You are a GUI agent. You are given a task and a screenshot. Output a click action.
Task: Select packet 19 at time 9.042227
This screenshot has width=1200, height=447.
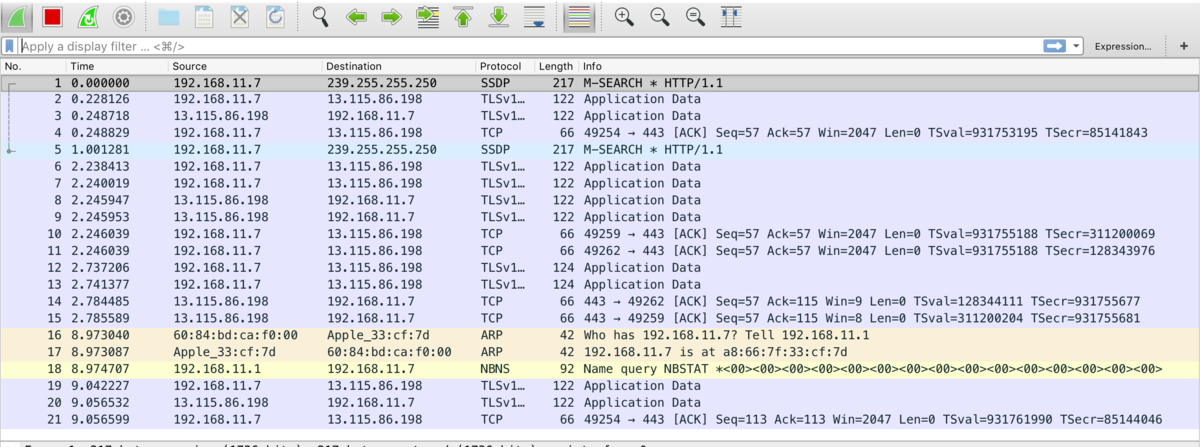[x=600, y=385]
